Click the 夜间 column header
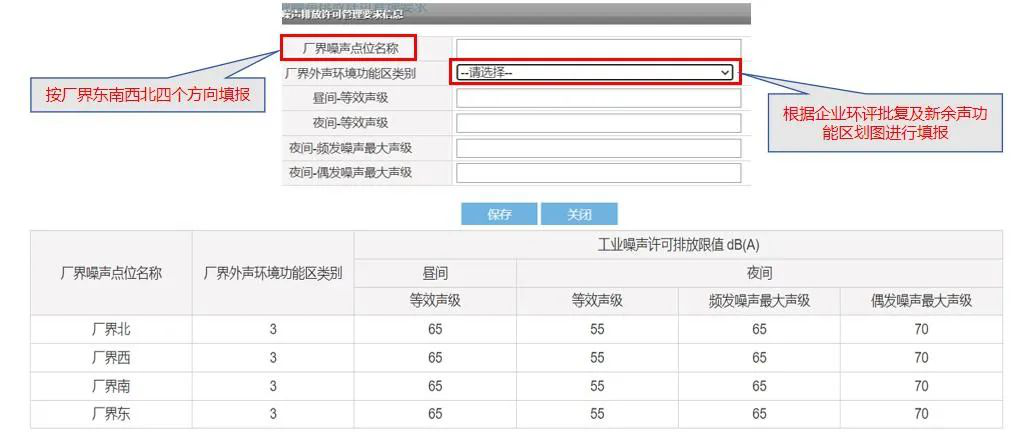 click(x=759, y=273)
